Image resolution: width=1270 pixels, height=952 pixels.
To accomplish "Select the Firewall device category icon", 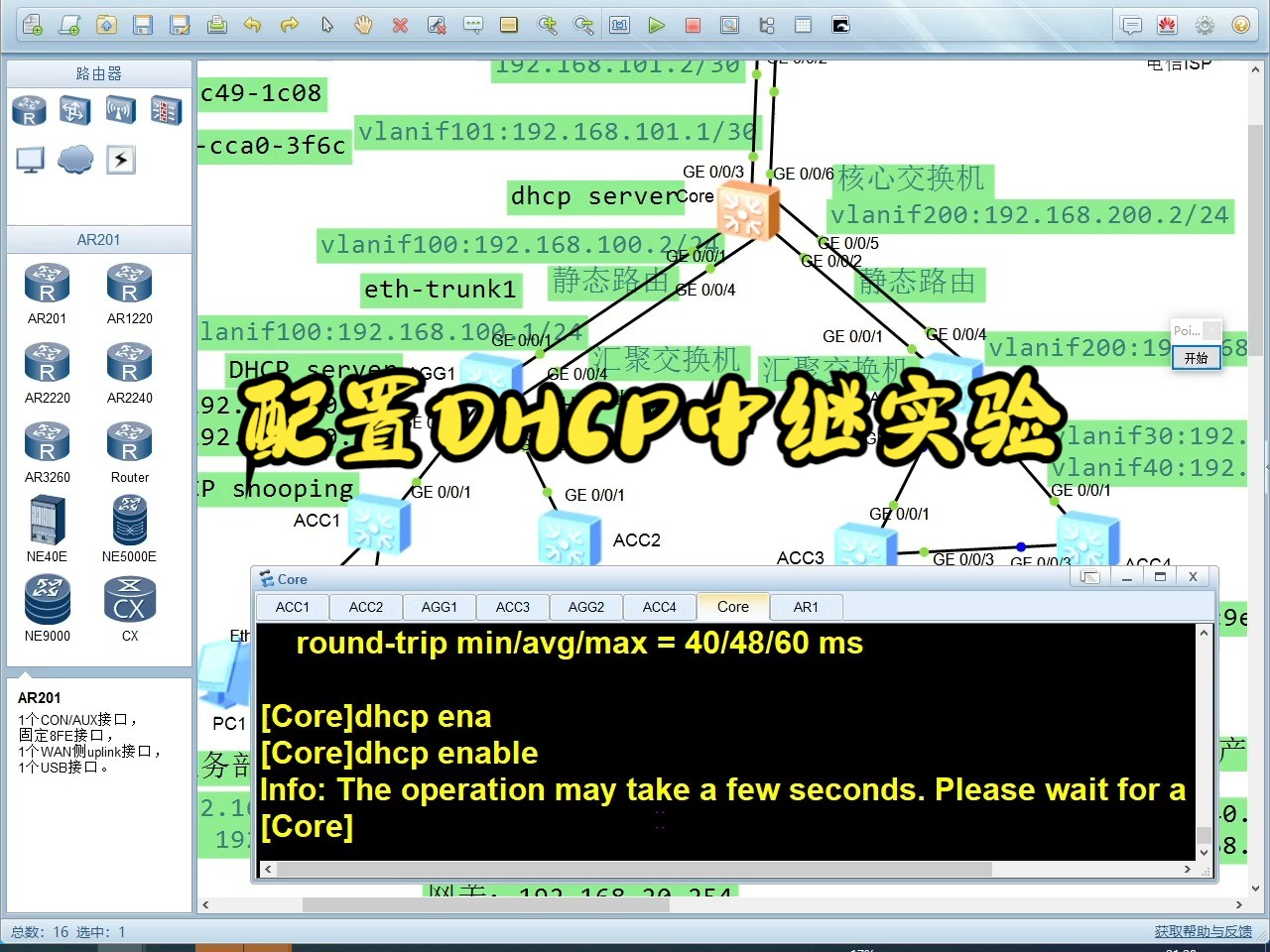I will point(167,110).
